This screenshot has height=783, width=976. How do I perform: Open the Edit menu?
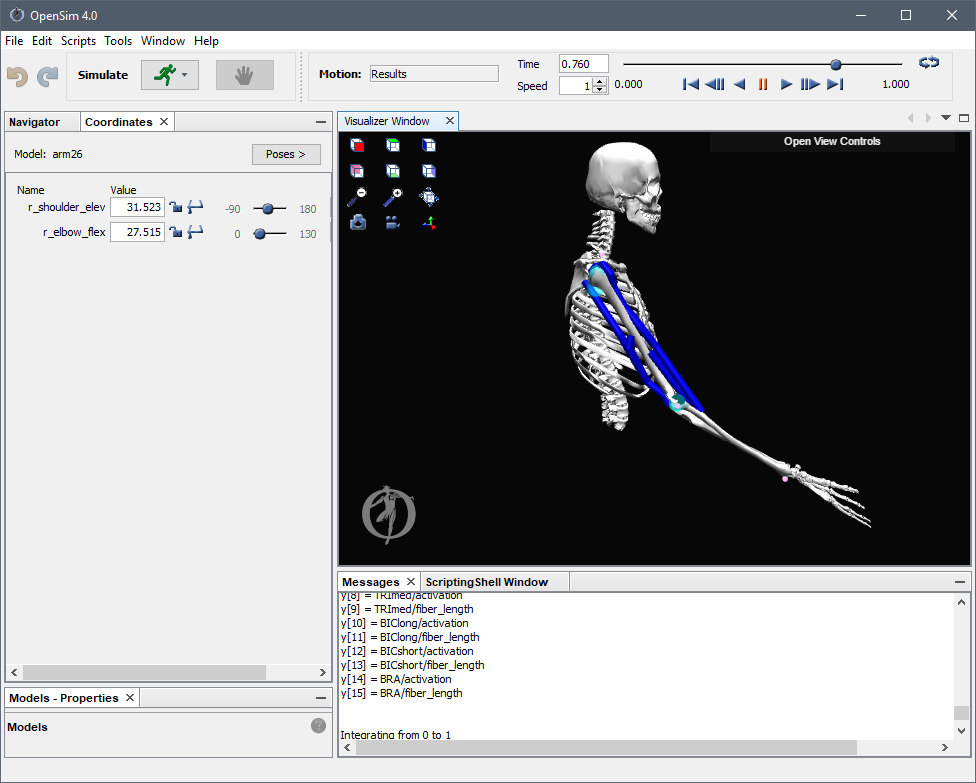click(x=42, y=40)
